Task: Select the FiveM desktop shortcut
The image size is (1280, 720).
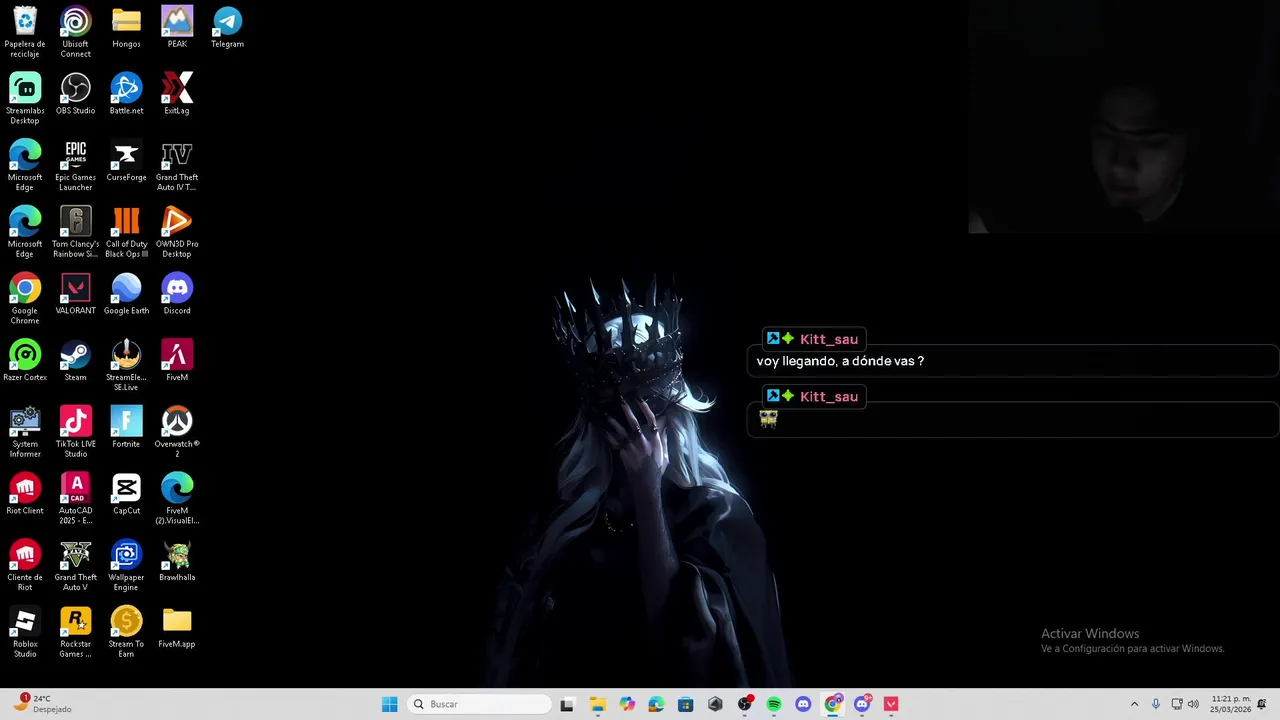Action: 177,361
